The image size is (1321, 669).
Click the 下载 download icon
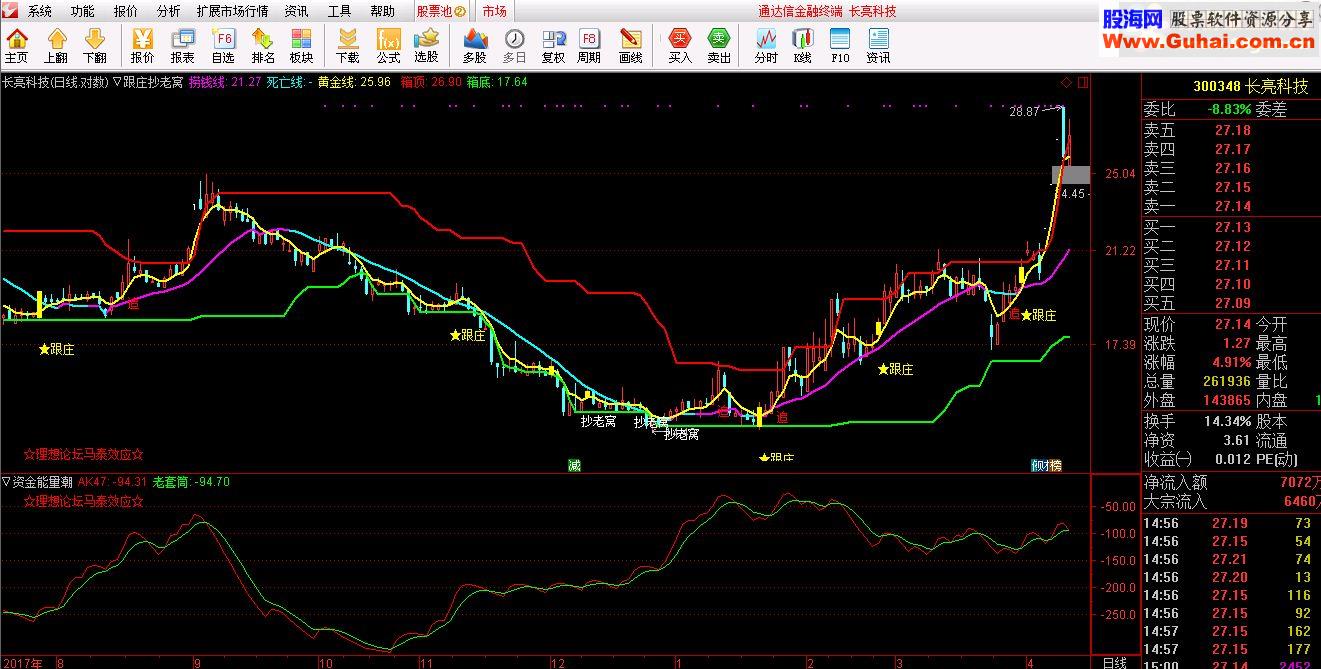tap(348, 45)
